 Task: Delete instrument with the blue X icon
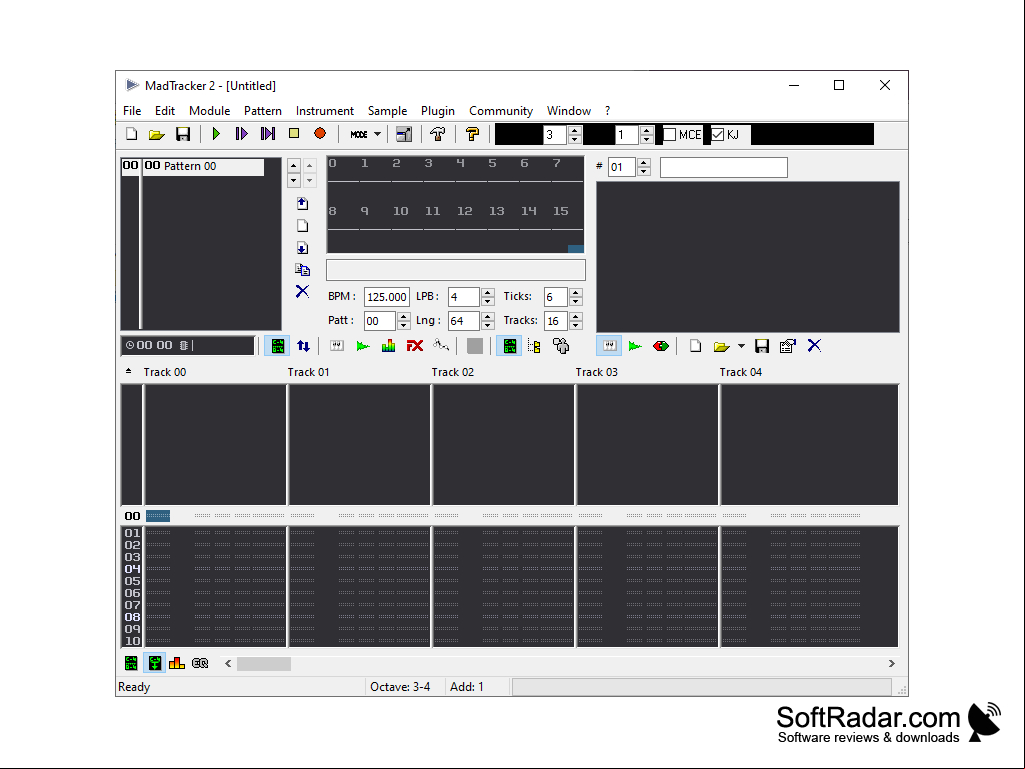coord(815,346)
